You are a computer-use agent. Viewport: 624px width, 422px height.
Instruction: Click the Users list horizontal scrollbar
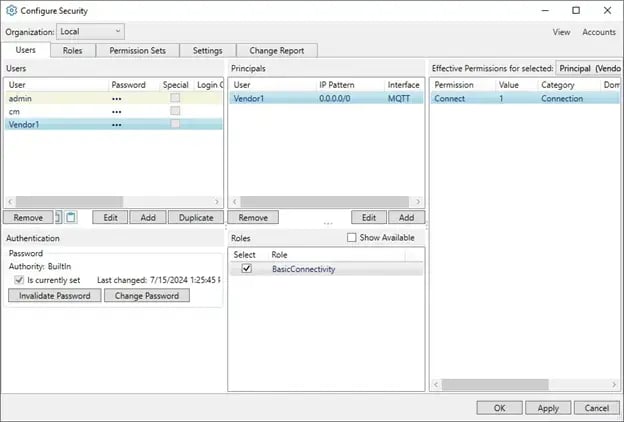100,201
